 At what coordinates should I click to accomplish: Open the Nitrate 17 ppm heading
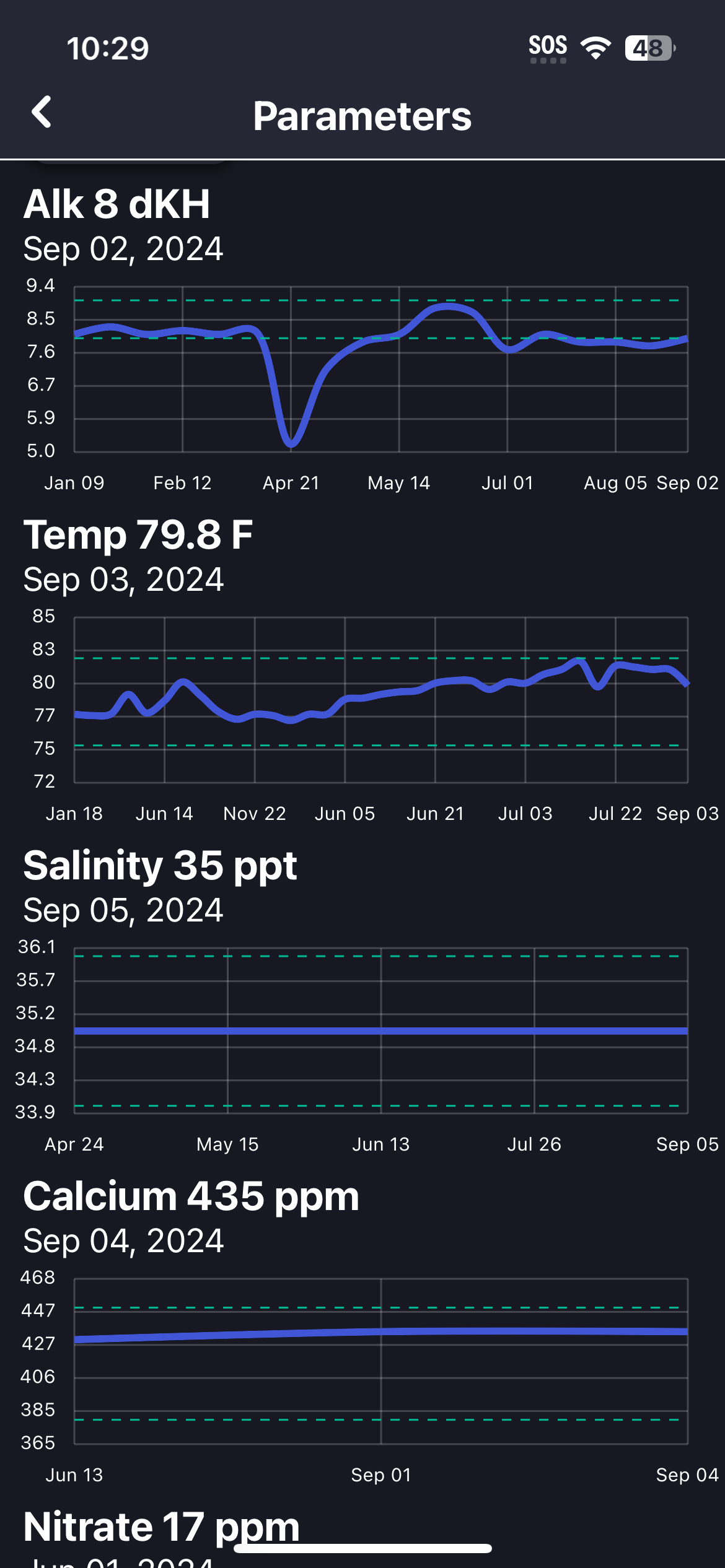click(161, 1527)
